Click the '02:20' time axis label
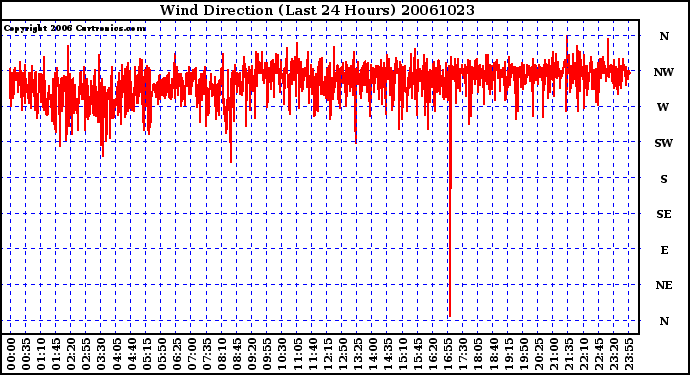 click(71, 354)
